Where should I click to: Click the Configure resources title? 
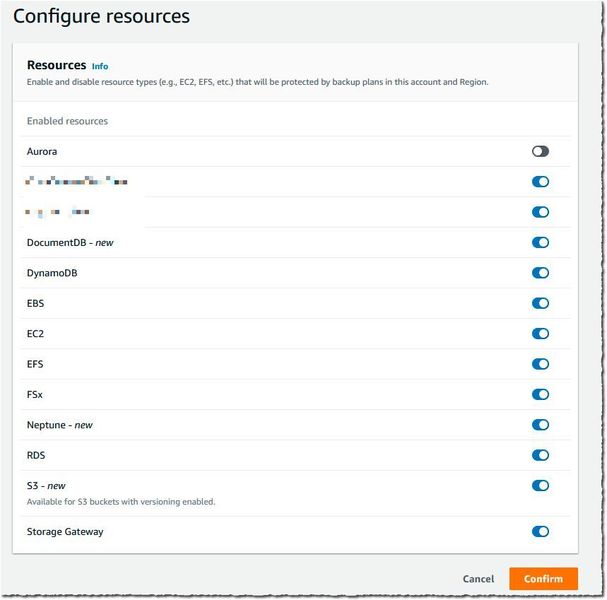[101, 17]
